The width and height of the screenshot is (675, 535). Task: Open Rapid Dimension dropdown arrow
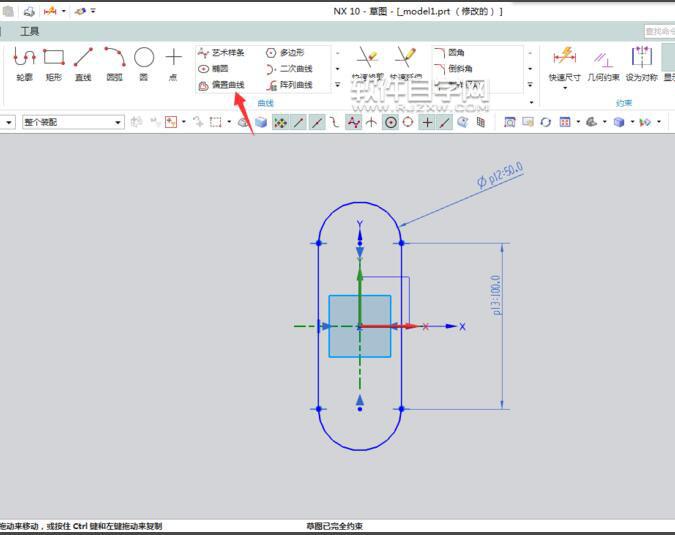click(565, 88)
